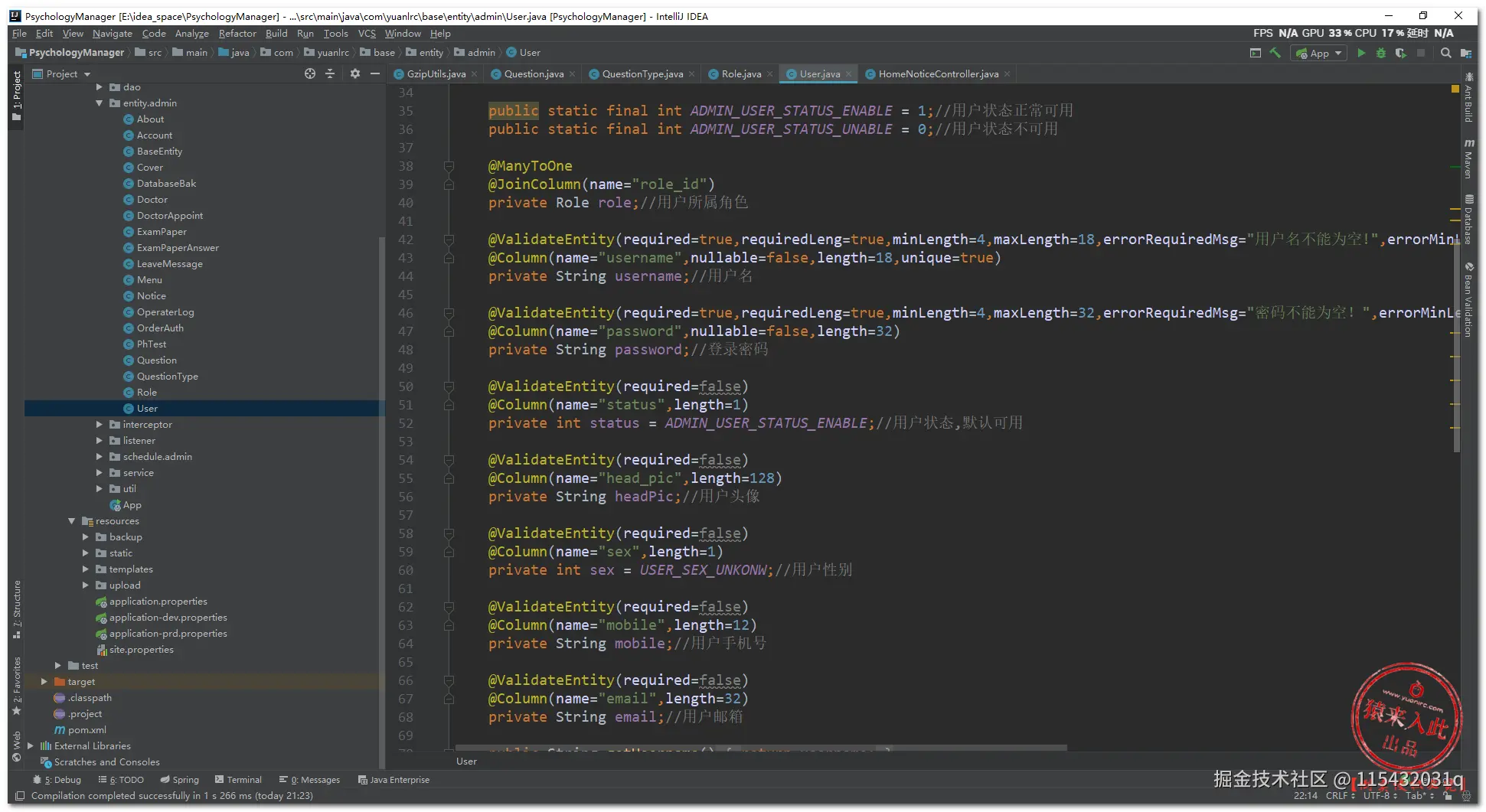Open Project panel settings gear
Image resolution: width=1486 pixels, height=812 pixels.
coord(354,73)
